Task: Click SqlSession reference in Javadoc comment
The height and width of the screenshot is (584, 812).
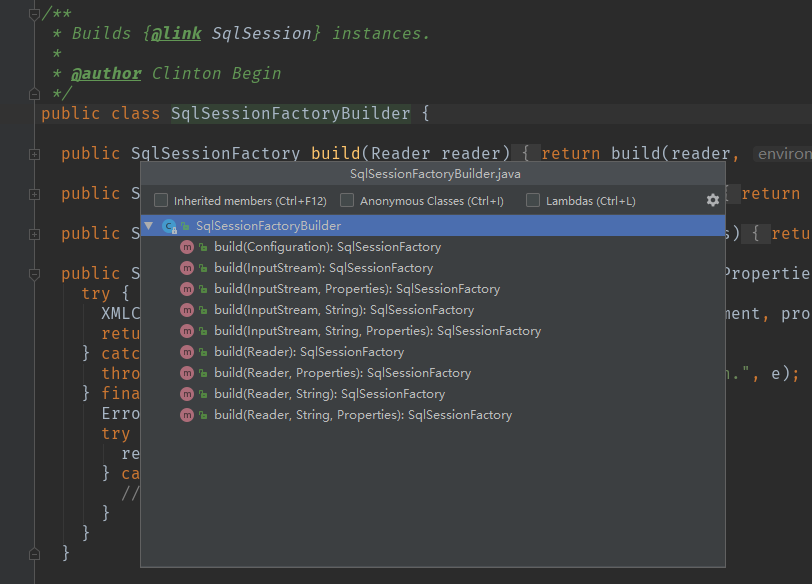Action: pyautogui.click(x=262, y=33)
